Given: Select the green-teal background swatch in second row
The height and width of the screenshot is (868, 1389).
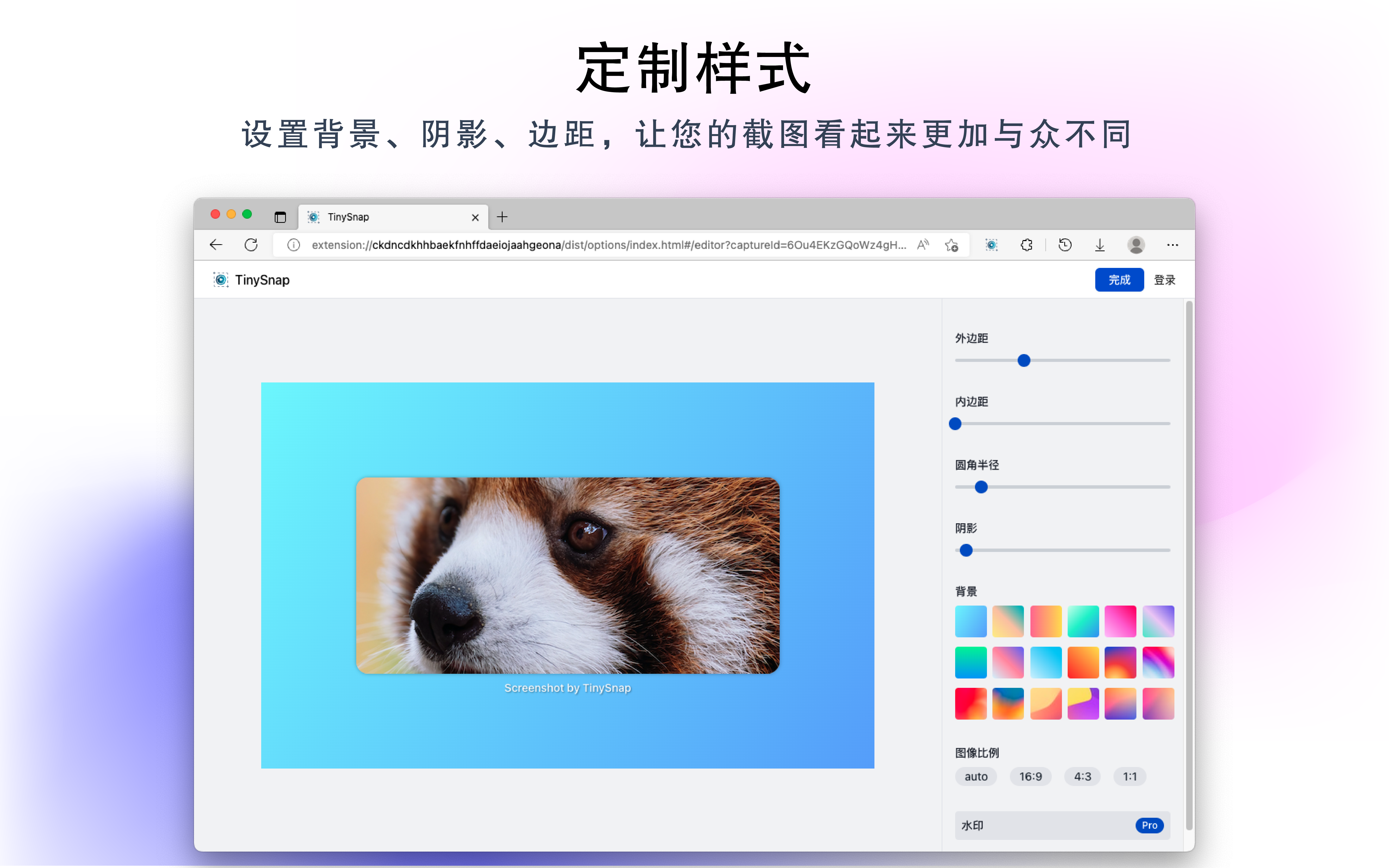Looking at the screenshot, I should (971, 663).
